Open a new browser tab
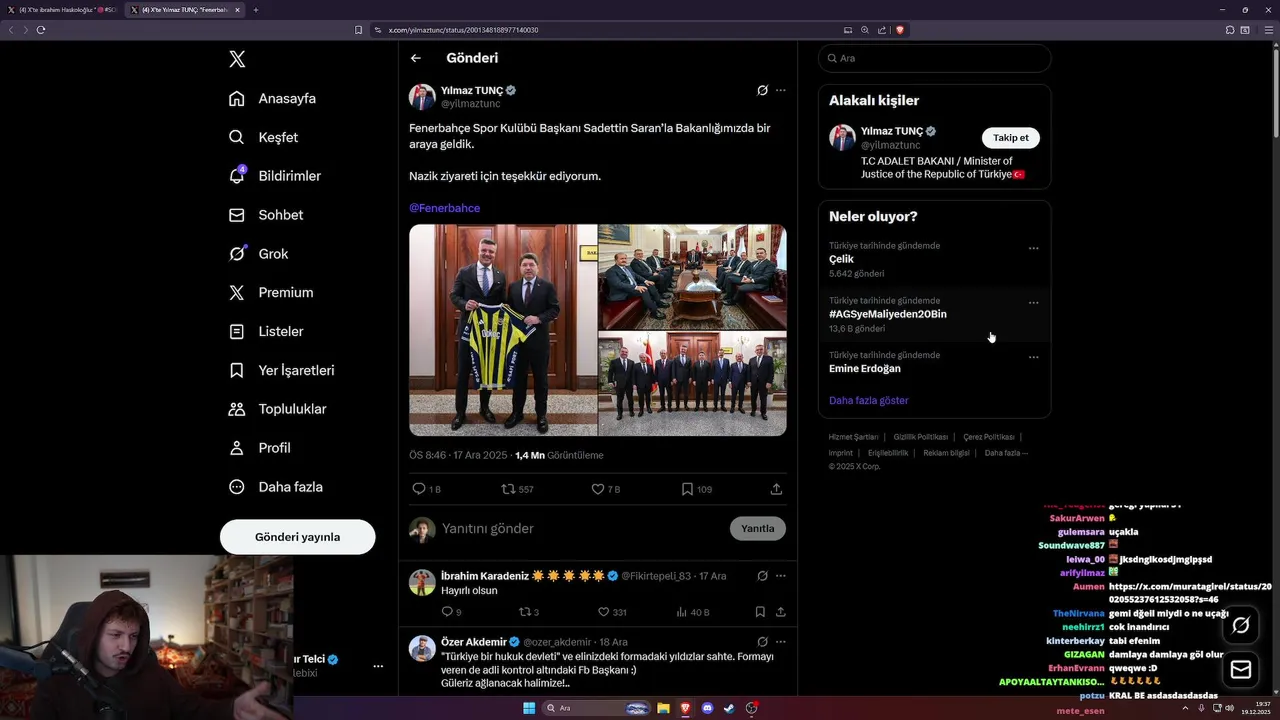Image resolution: width=1280 pixels, height=720 pixels. click(256, 10)
